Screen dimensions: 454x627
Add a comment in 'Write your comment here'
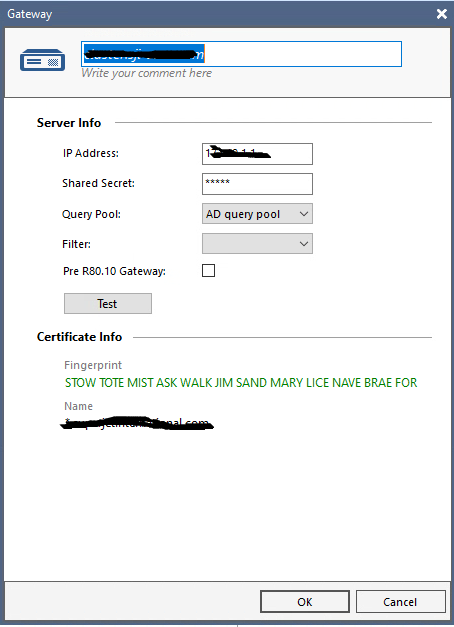[146, 73]
